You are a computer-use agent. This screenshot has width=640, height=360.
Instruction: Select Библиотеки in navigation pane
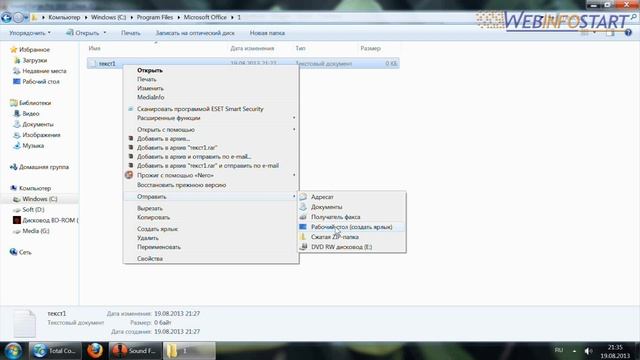tap(31, 103)
